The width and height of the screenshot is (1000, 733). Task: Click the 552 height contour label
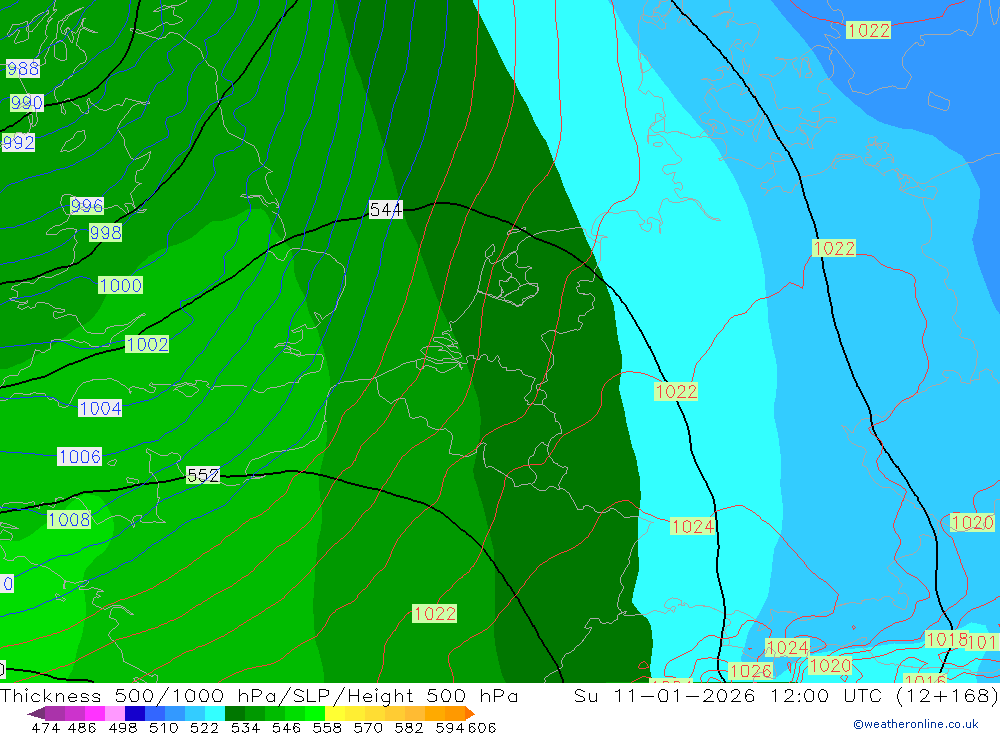203,475
